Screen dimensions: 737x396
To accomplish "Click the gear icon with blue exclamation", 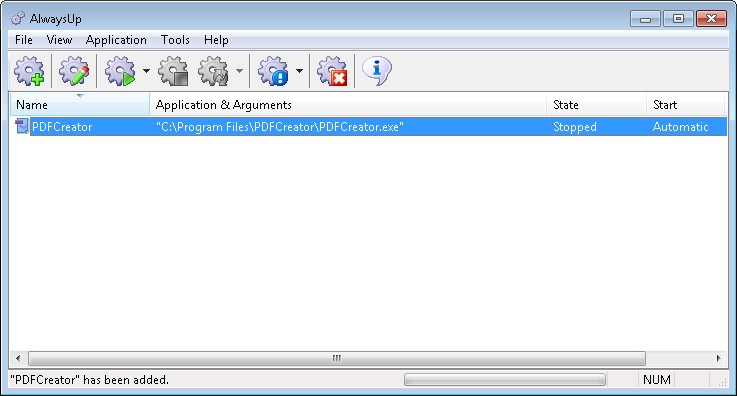I will (273, 71).
